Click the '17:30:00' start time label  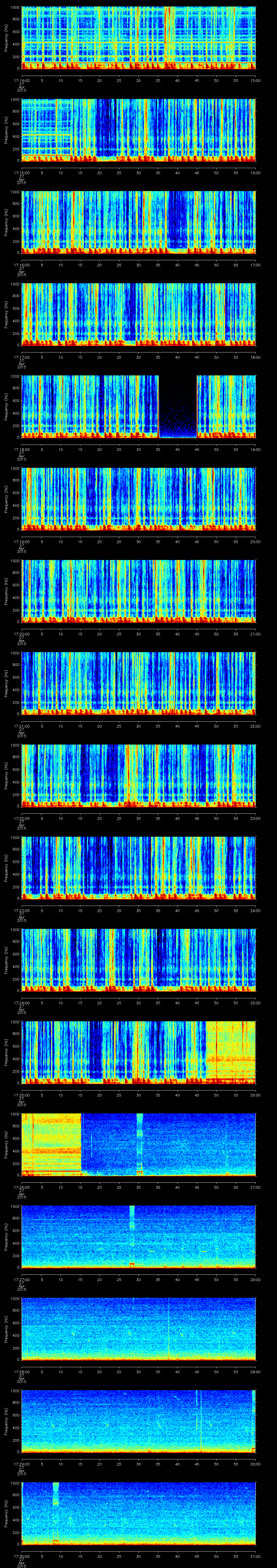[x=21, y=1556]
